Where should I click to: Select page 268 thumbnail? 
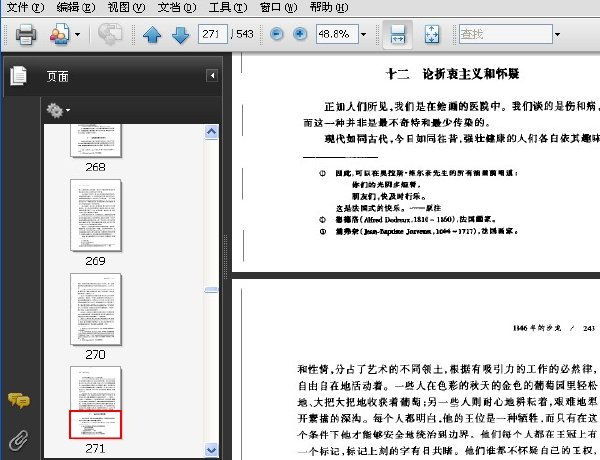coord(96,140)
